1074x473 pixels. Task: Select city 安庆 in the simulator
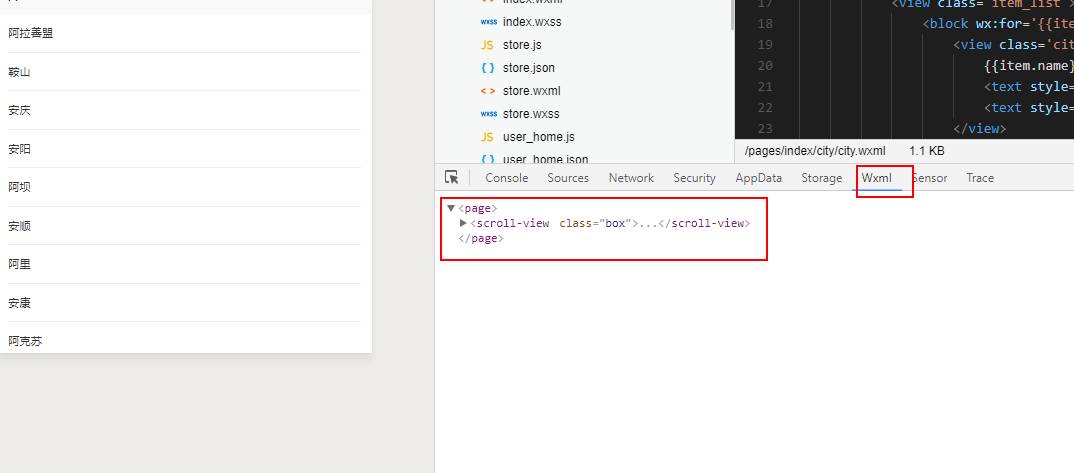[19, 110]
